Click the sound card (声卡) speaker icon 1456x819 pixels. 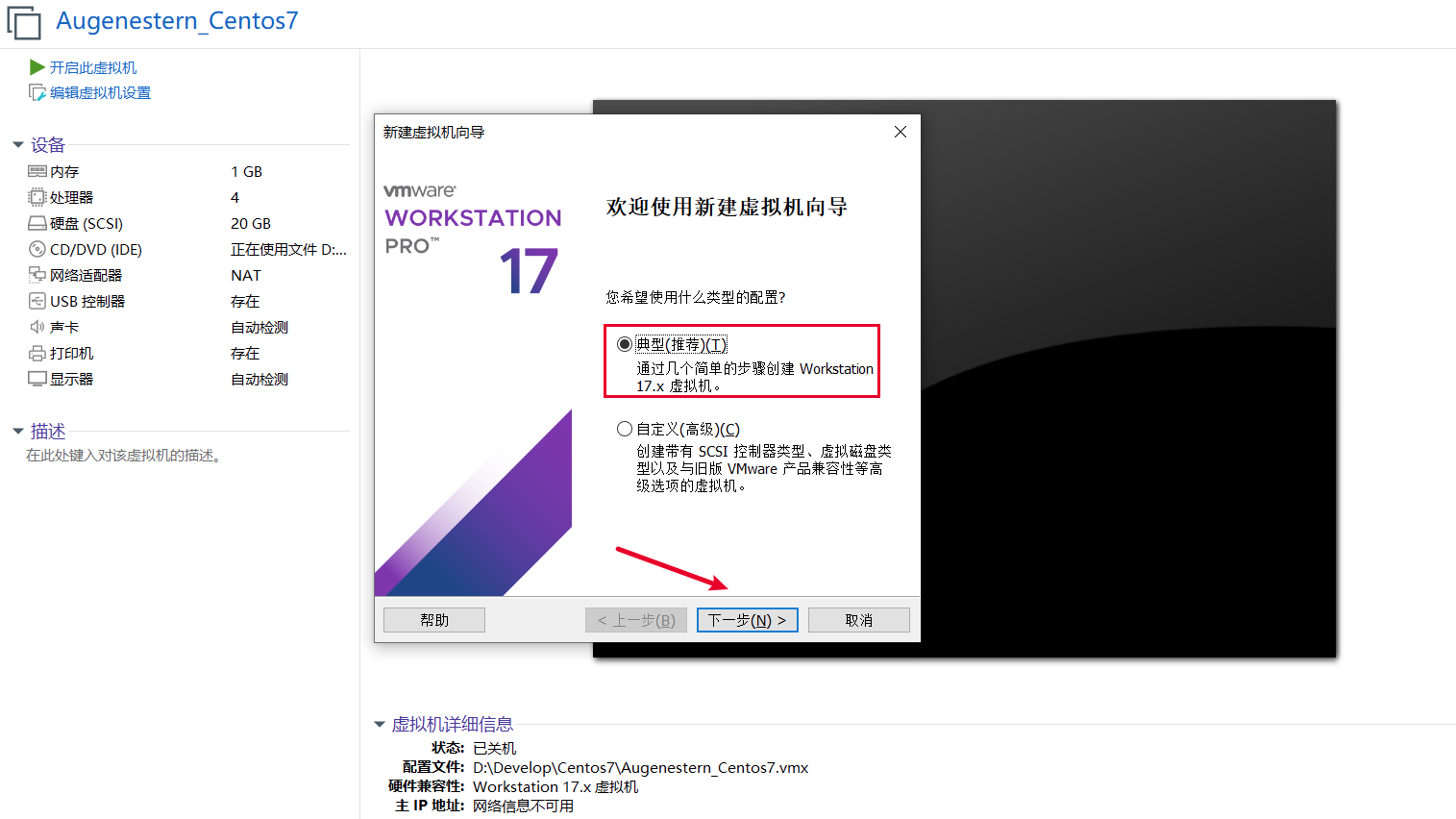[37, 327]
